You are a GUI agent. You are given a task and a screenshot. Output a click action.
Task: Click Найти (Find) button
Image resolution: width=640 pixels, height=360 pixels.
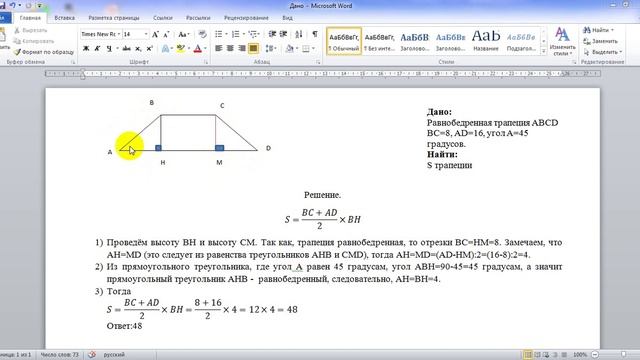click(x=598, y=30)
